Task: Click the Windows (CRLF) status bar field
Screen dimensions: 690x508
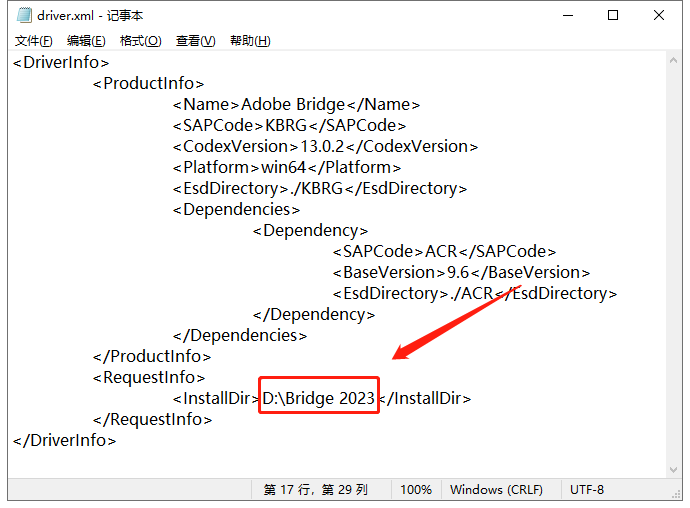Action: (x=496, y=490)
